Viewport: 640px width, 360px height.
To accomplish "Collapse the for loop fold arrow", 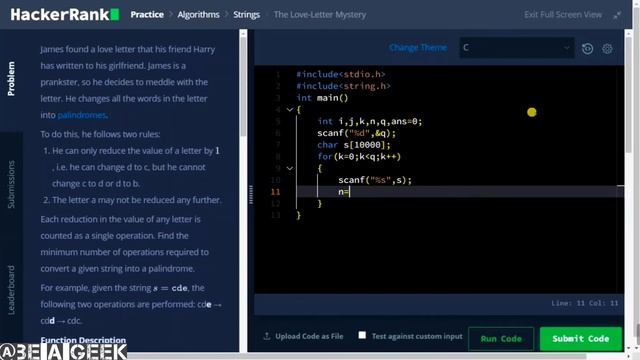I will [x=289, y=168].
